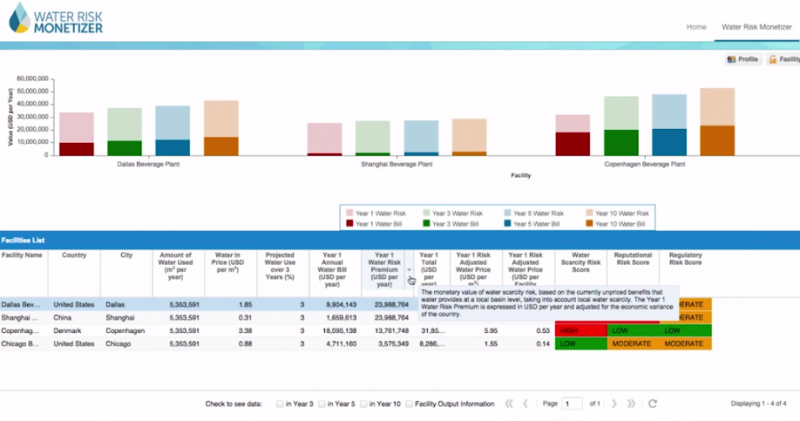Viewport: 800px width, 421px height.
Task: Click water bill value 18,095,138
Action: (x=338, y=331)
